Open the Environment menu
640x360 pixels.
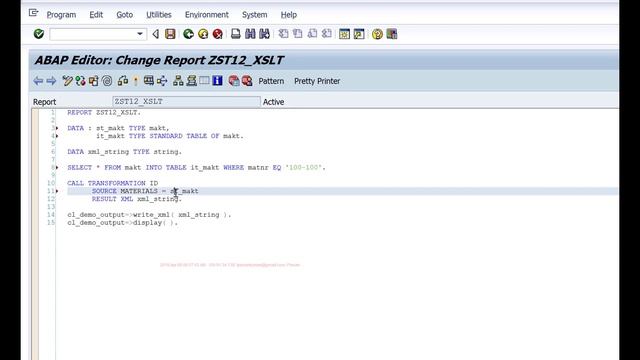pyautogui.click(x=207, y=15)
